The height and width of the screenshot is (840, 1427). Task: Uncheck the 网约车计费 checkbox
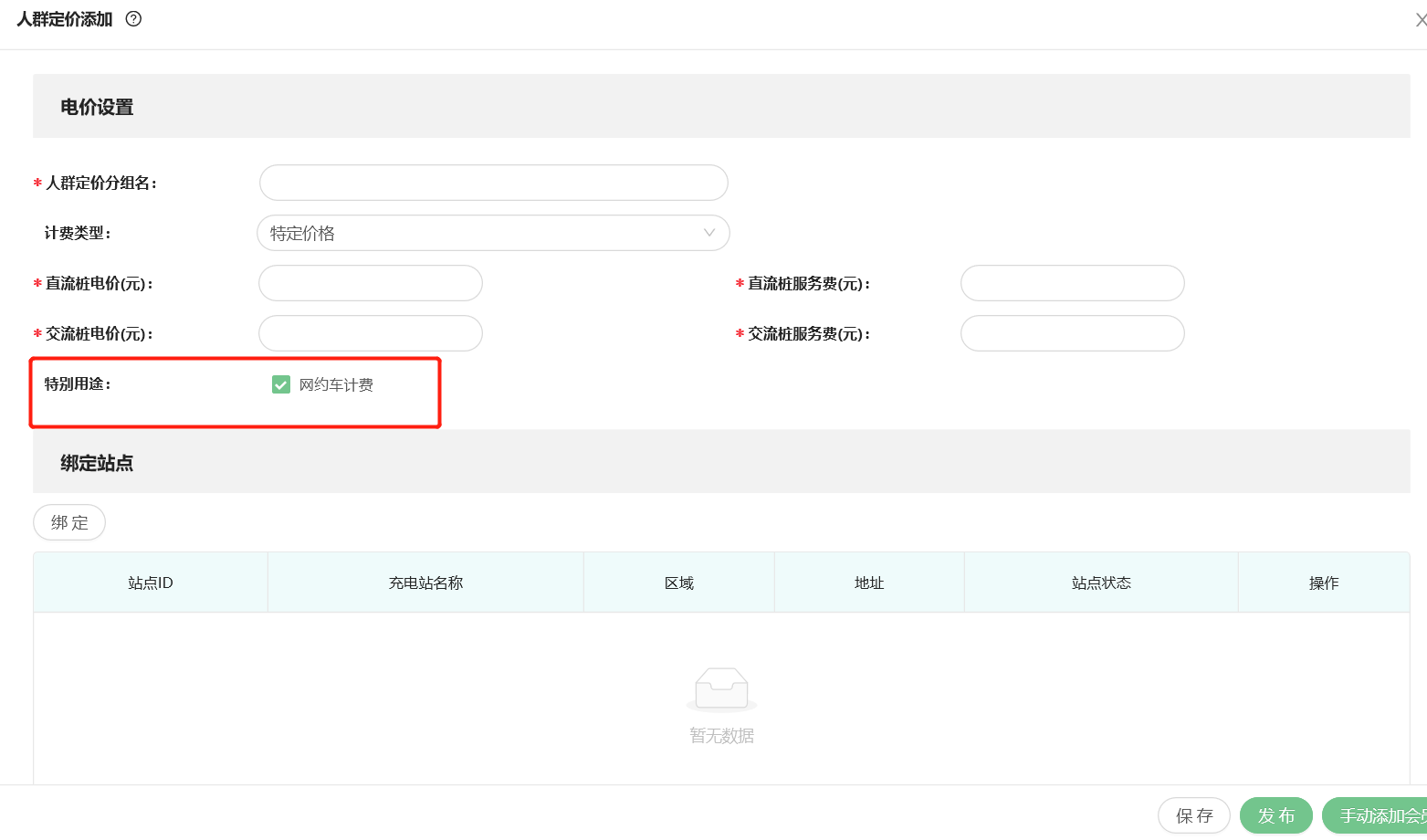(281, 384)
